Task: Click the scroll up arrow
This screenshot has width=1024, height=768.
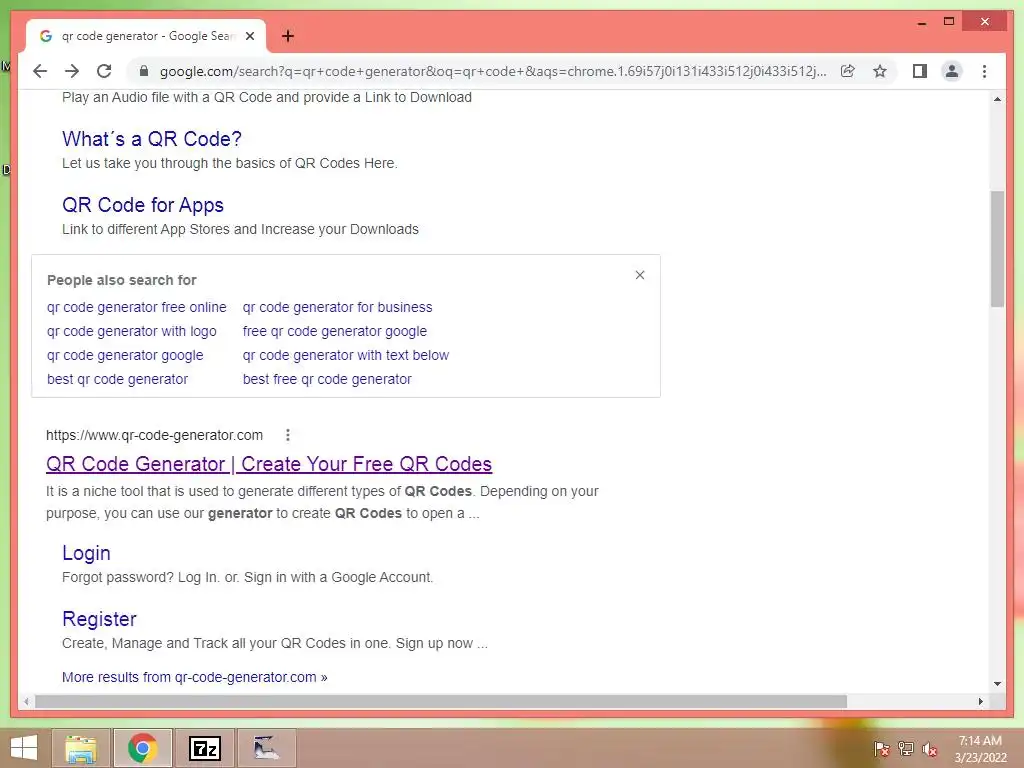Action: (997, 99)
